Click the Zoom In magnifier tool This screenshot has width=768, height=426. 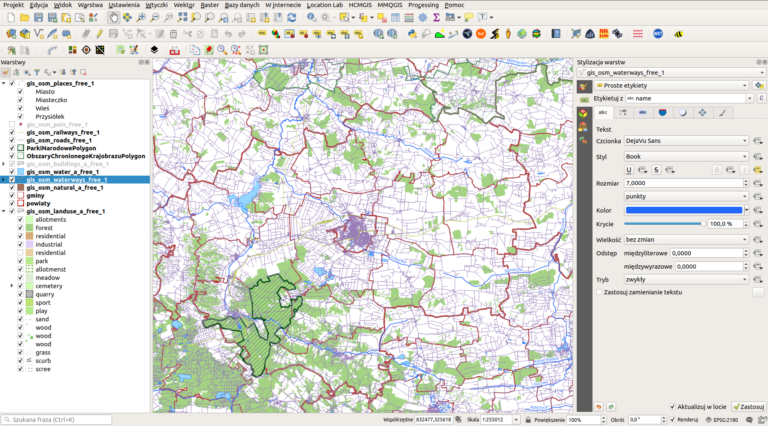[x=141, y=18]
